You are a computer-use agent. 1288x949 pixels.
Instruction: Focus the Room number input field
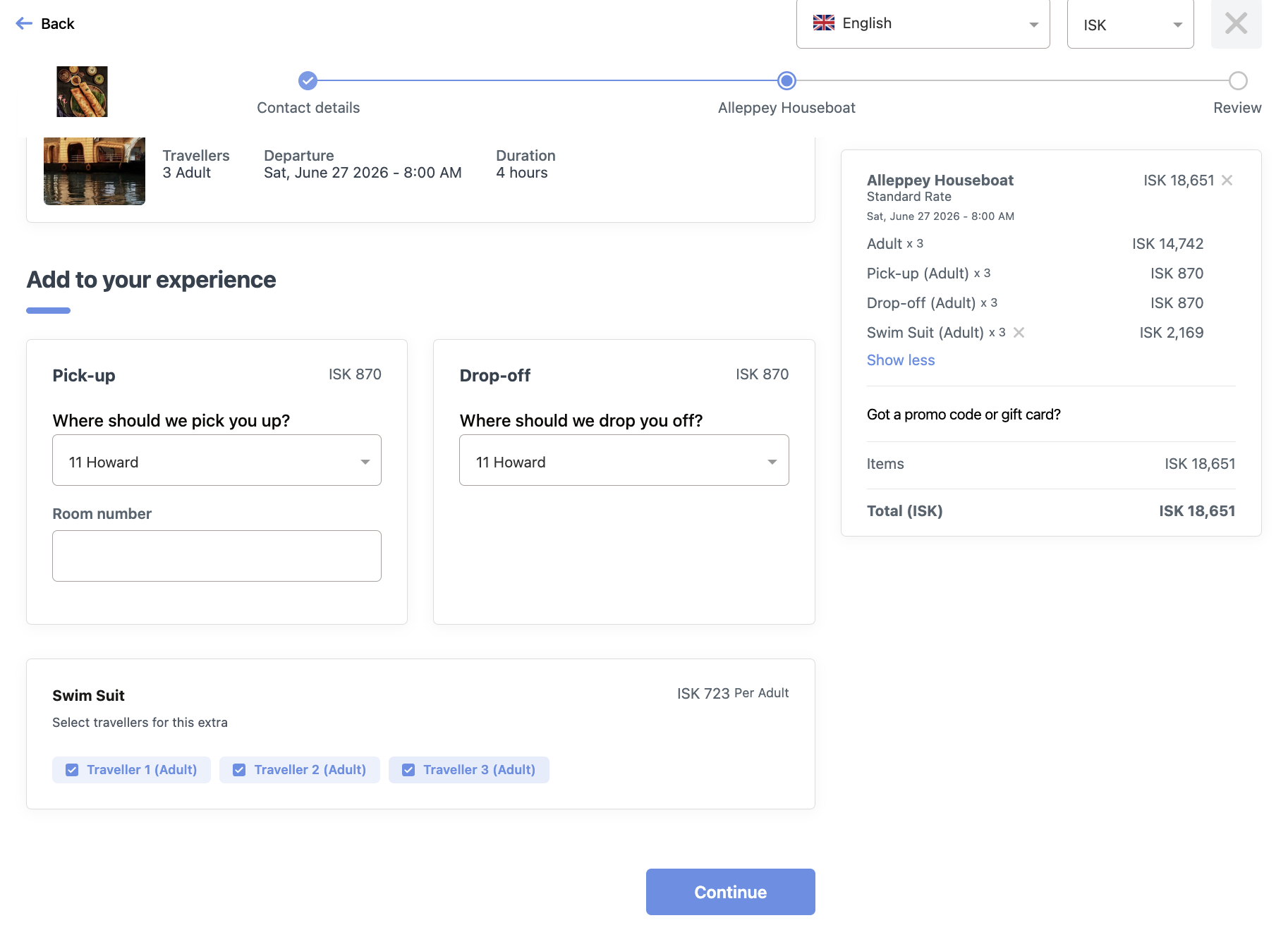pyautogui.click(x=217, y=556)
